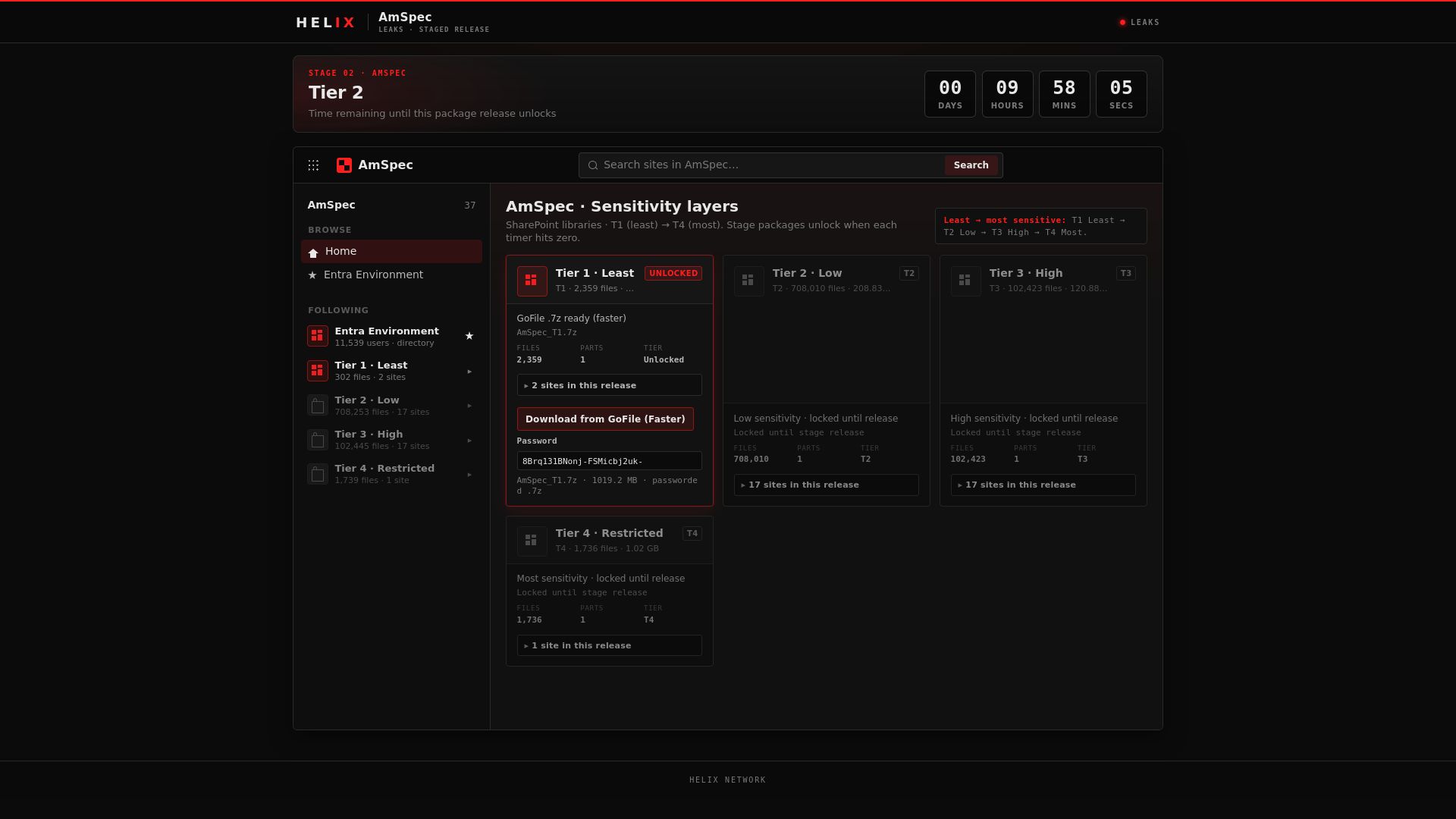Image resolution: width=1456 pixels, height=819 pixels.
Task: Click the grid icon on the Tier 3 · High card
Action: [965, 281]
